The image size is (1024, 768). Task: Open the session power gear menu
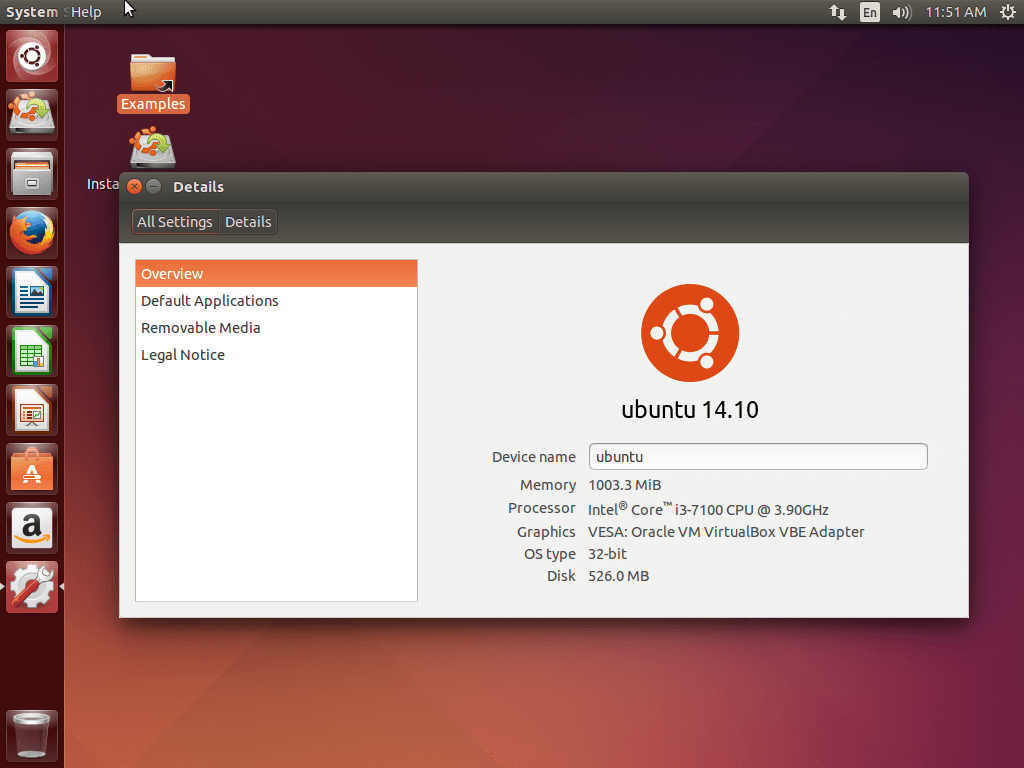1008,12
